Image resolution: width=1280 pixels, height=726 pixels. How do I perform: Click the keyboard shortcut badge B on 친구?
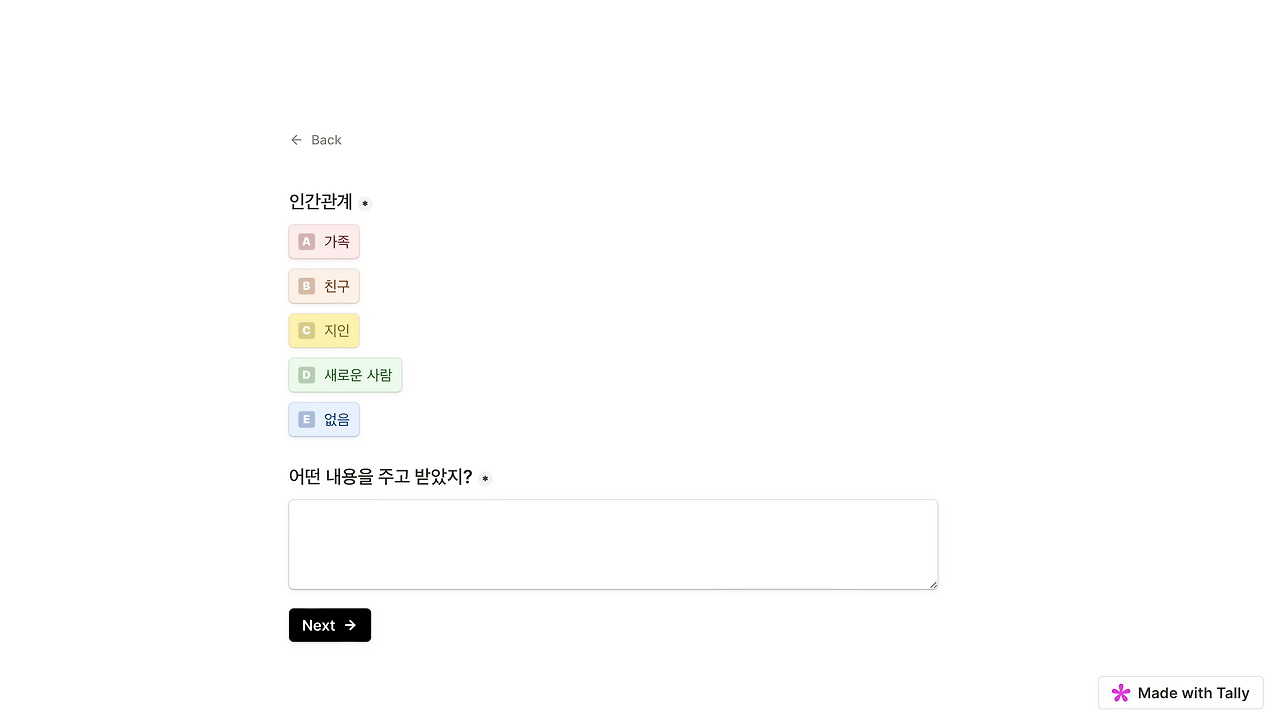(306, 286)
